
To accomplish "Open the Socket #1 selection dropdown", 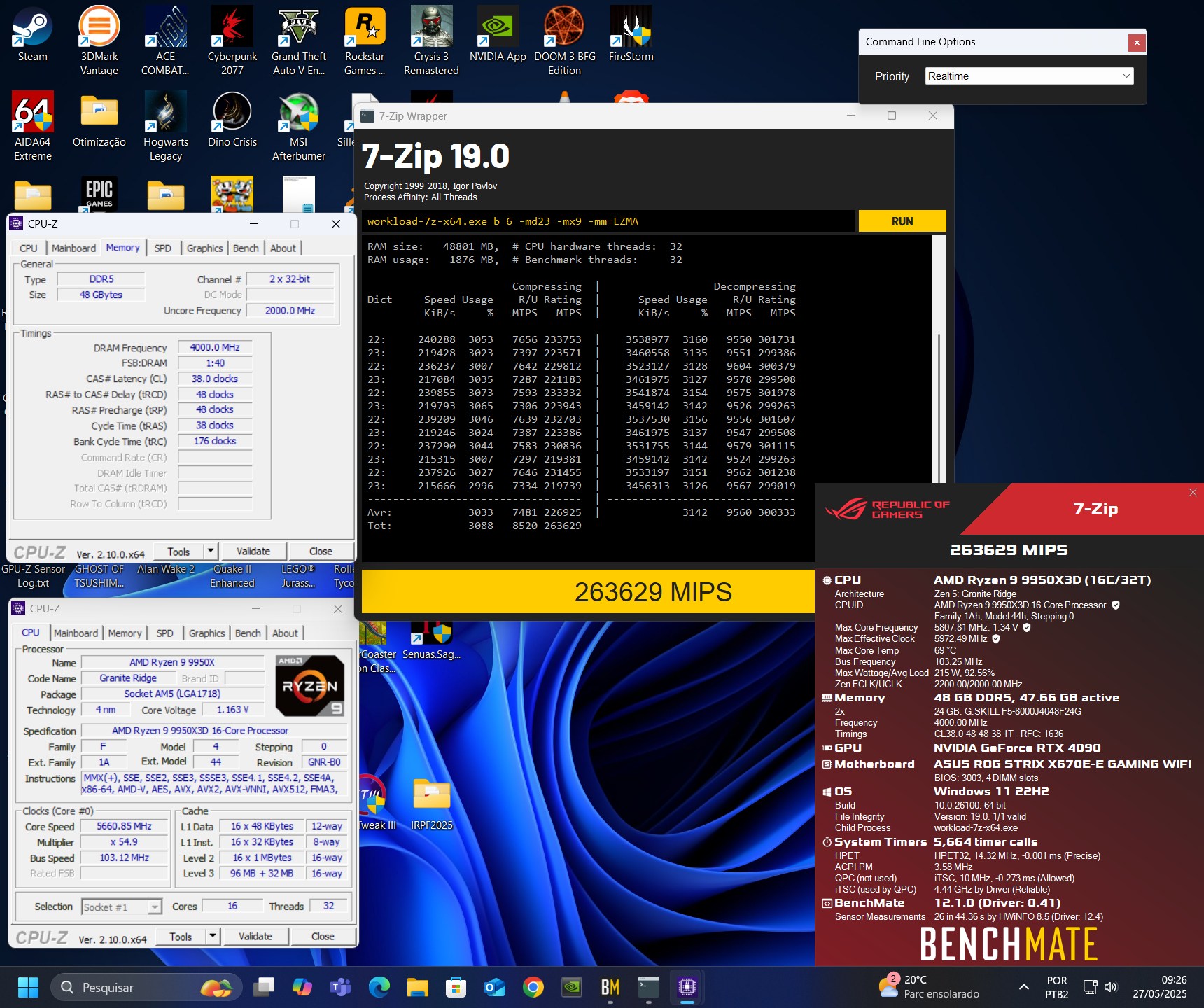I will [x=122, y=906].
